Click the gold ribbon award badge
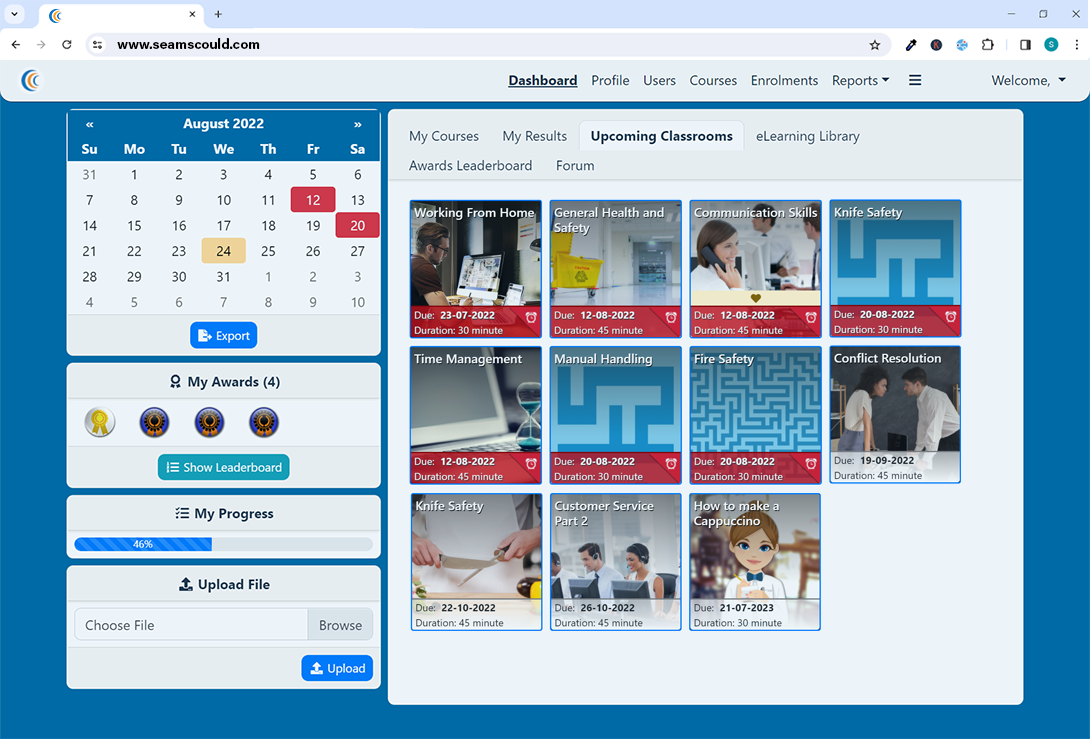The height and width of the screenshot is (739, 1090). coord(100,422)
